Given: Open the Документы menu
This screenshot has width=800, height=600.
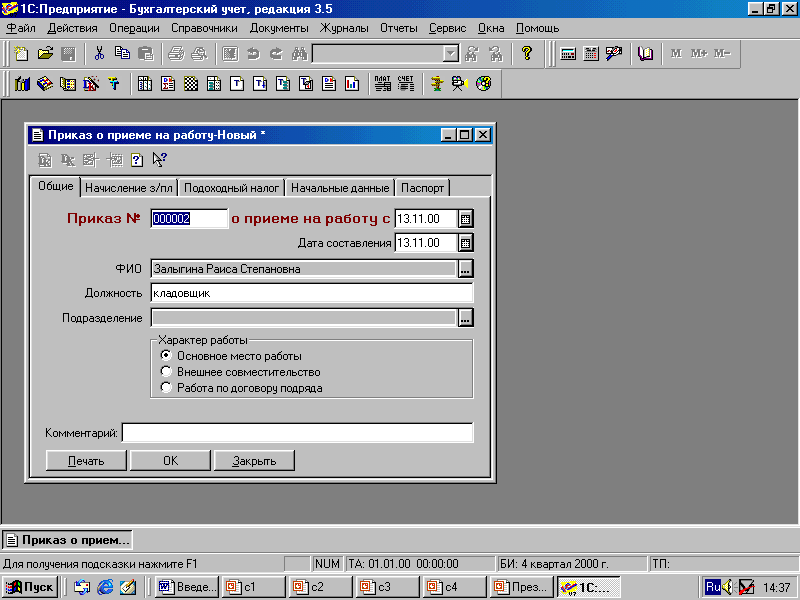Looking at the screenshot, I should [x=279, y=29].
